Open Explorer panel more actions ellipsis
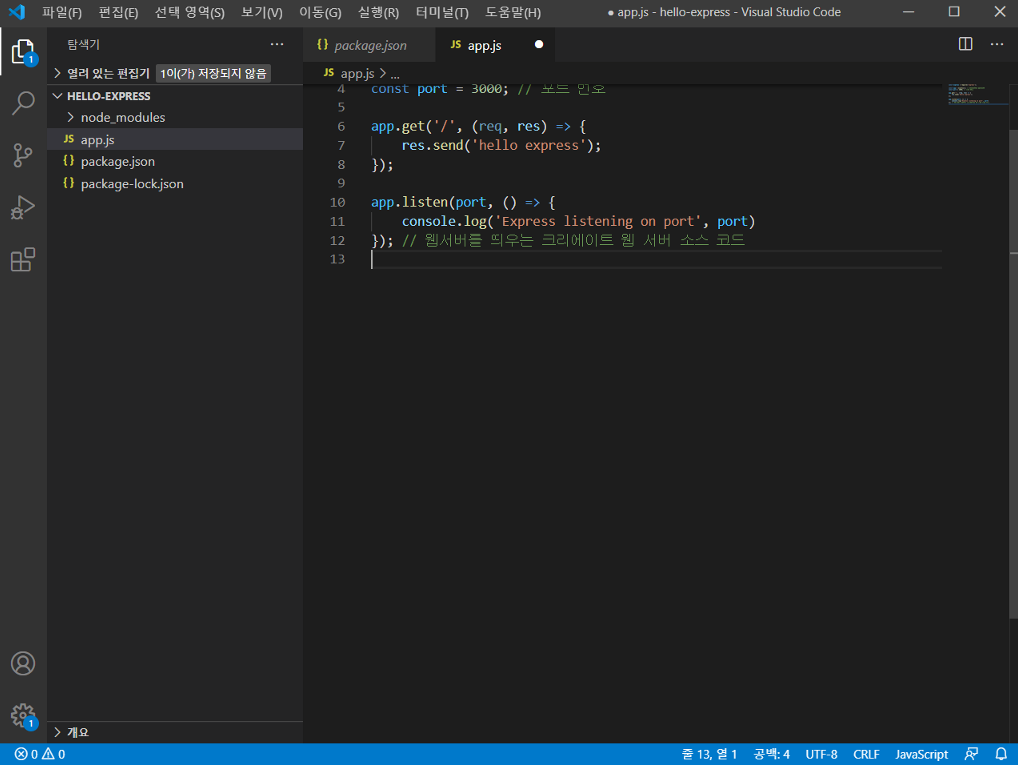1018x765 pixels. (x=277, y=44)
